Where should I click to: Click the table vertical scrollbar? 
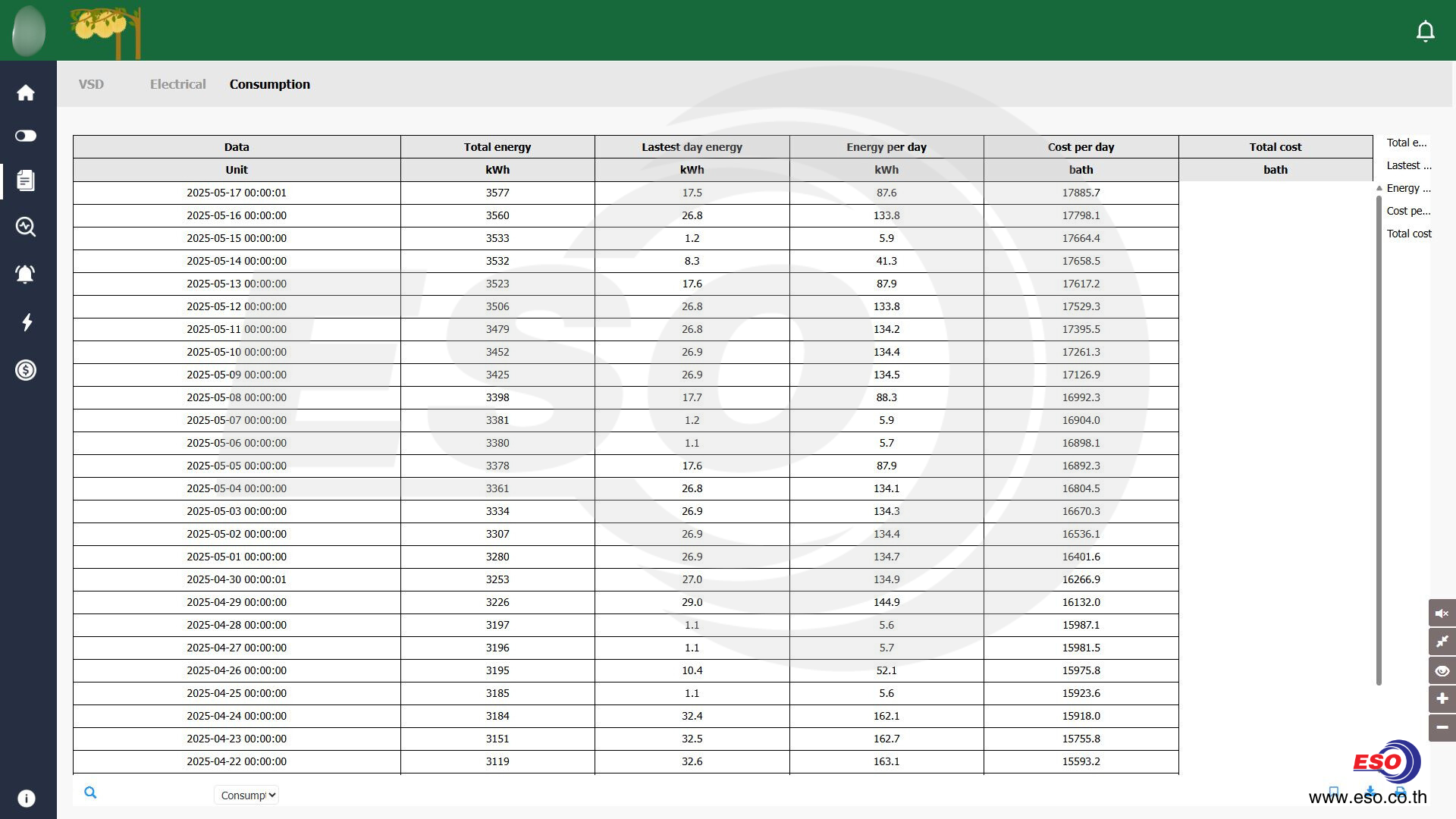click(1379, 440)
